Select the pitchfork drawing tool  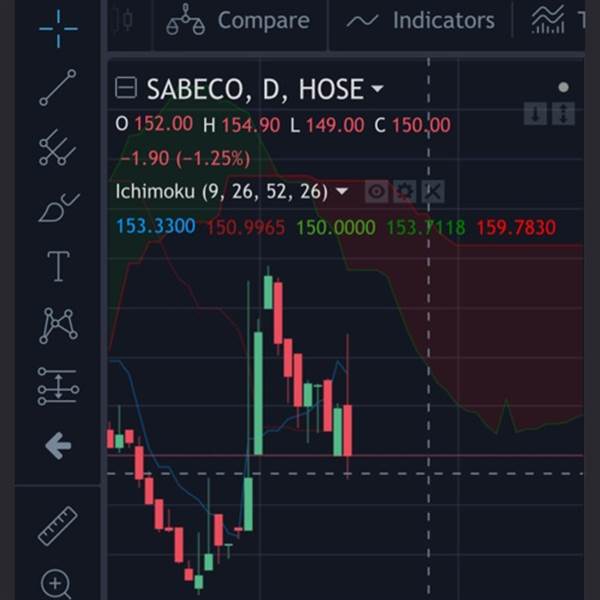click(57, 147)
